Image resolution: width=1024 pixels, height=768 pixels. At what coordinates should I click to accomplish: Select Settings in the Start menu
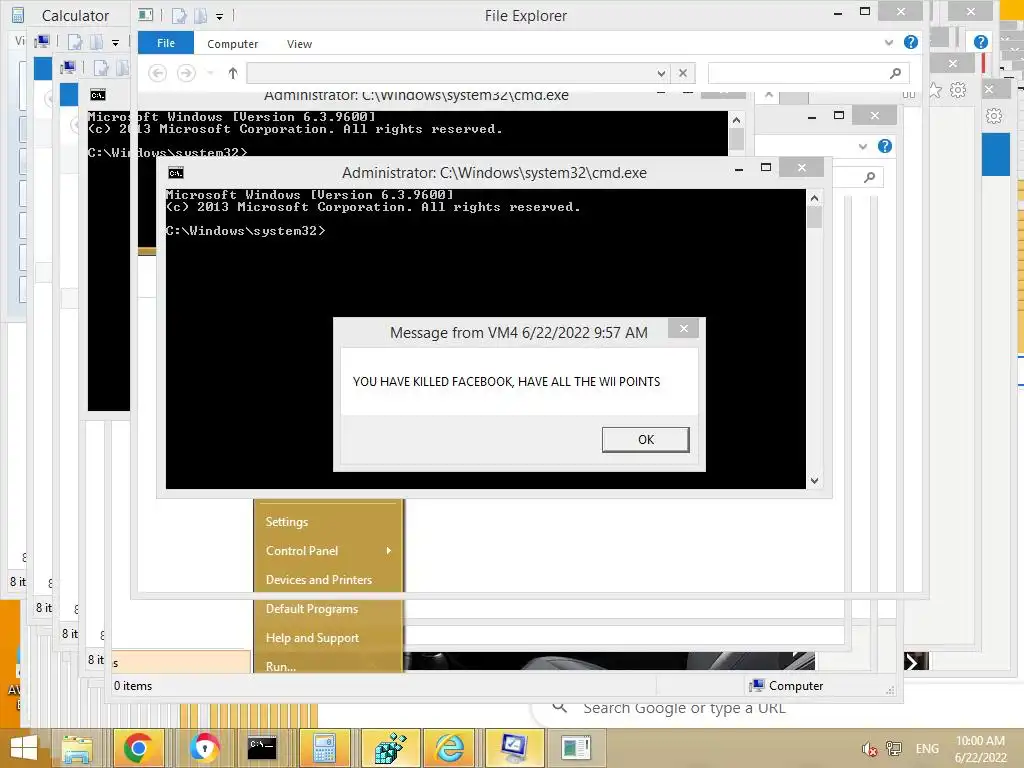(287, 522)
